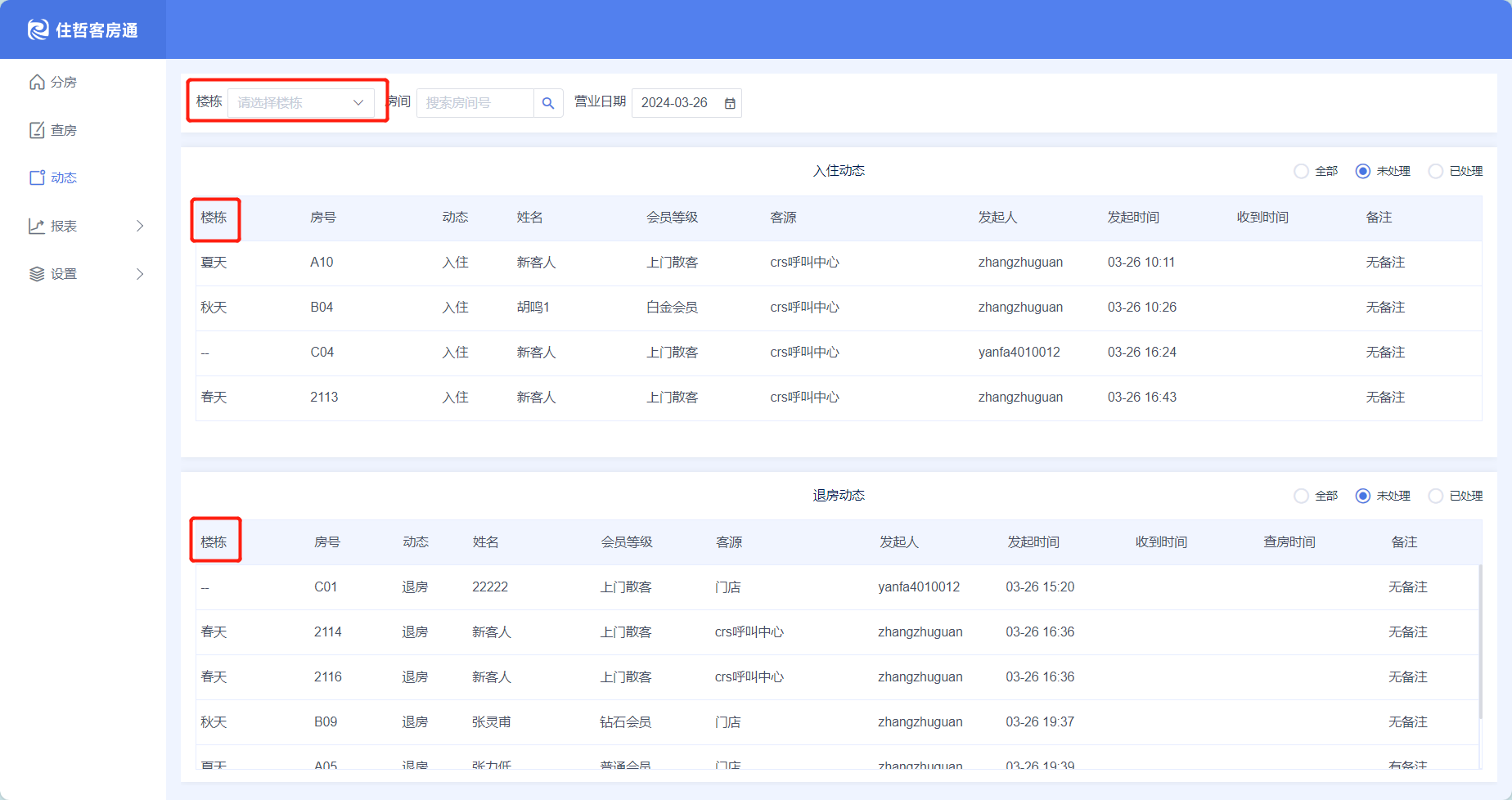Click guest name 张灵甫
1512x800 pixels.
point(492,722)
